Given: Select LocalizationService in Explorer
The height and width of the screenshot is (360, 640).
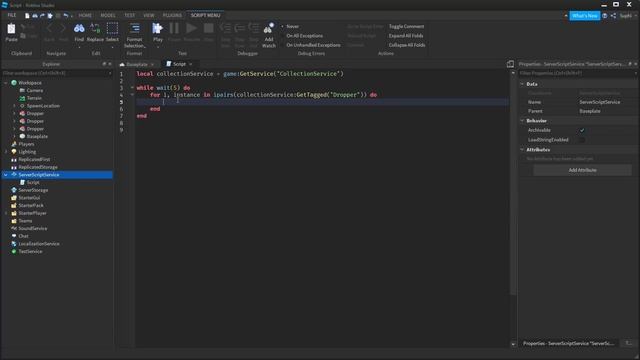Looking at the screenshot, I should [39, 244].
